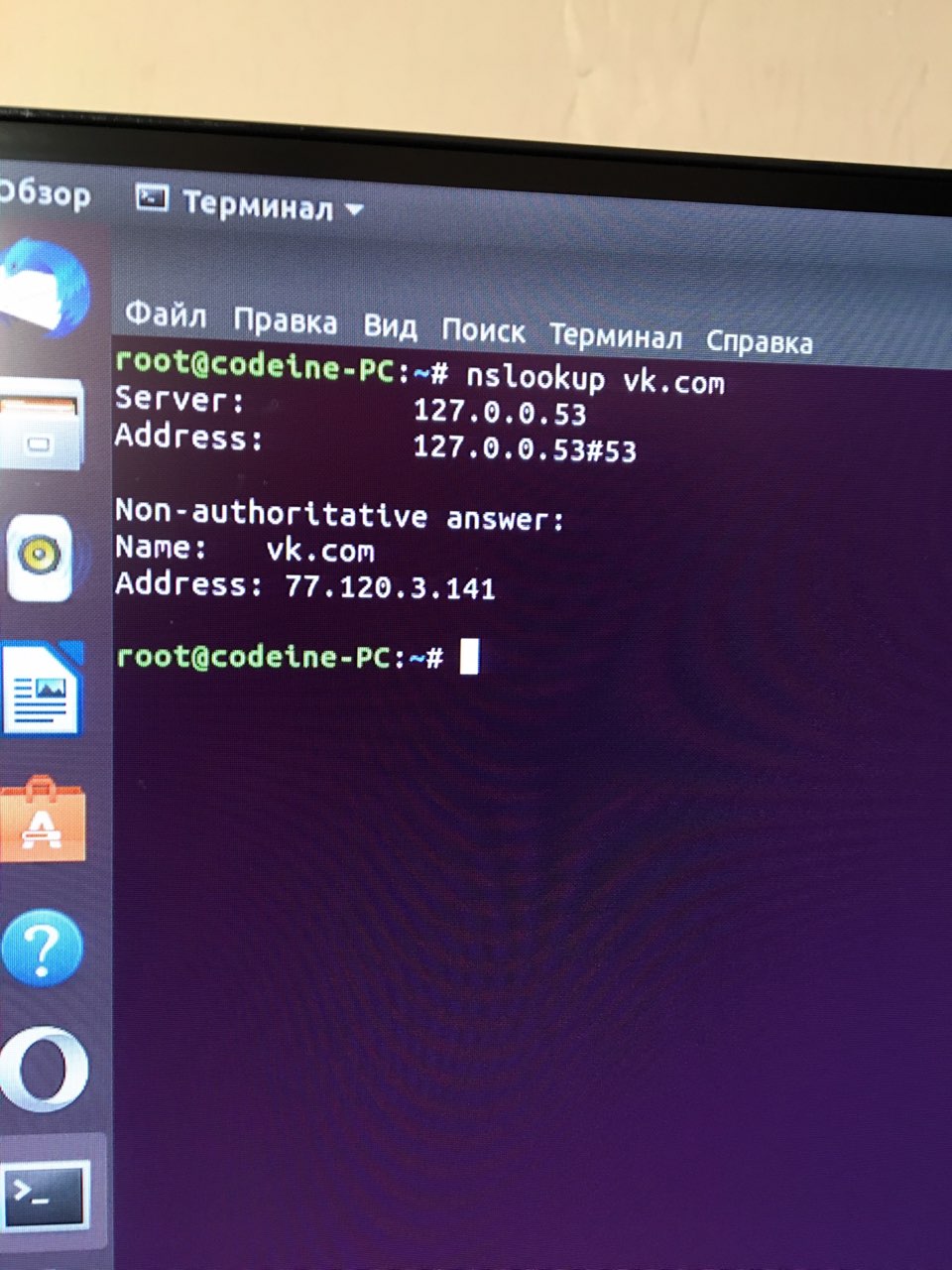
Task: Click the cursor block at the prompt
Action: pyautogui.click(x=470, y=656)
